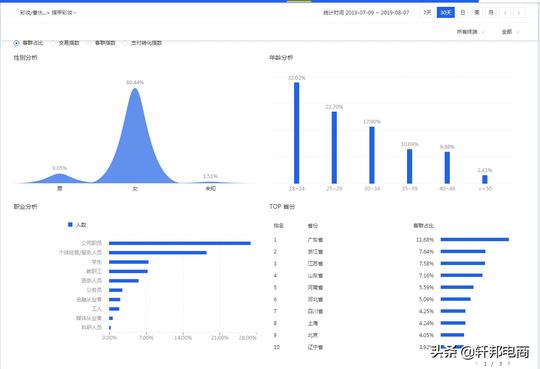Switch time range to 7天

tap(427, 12)
